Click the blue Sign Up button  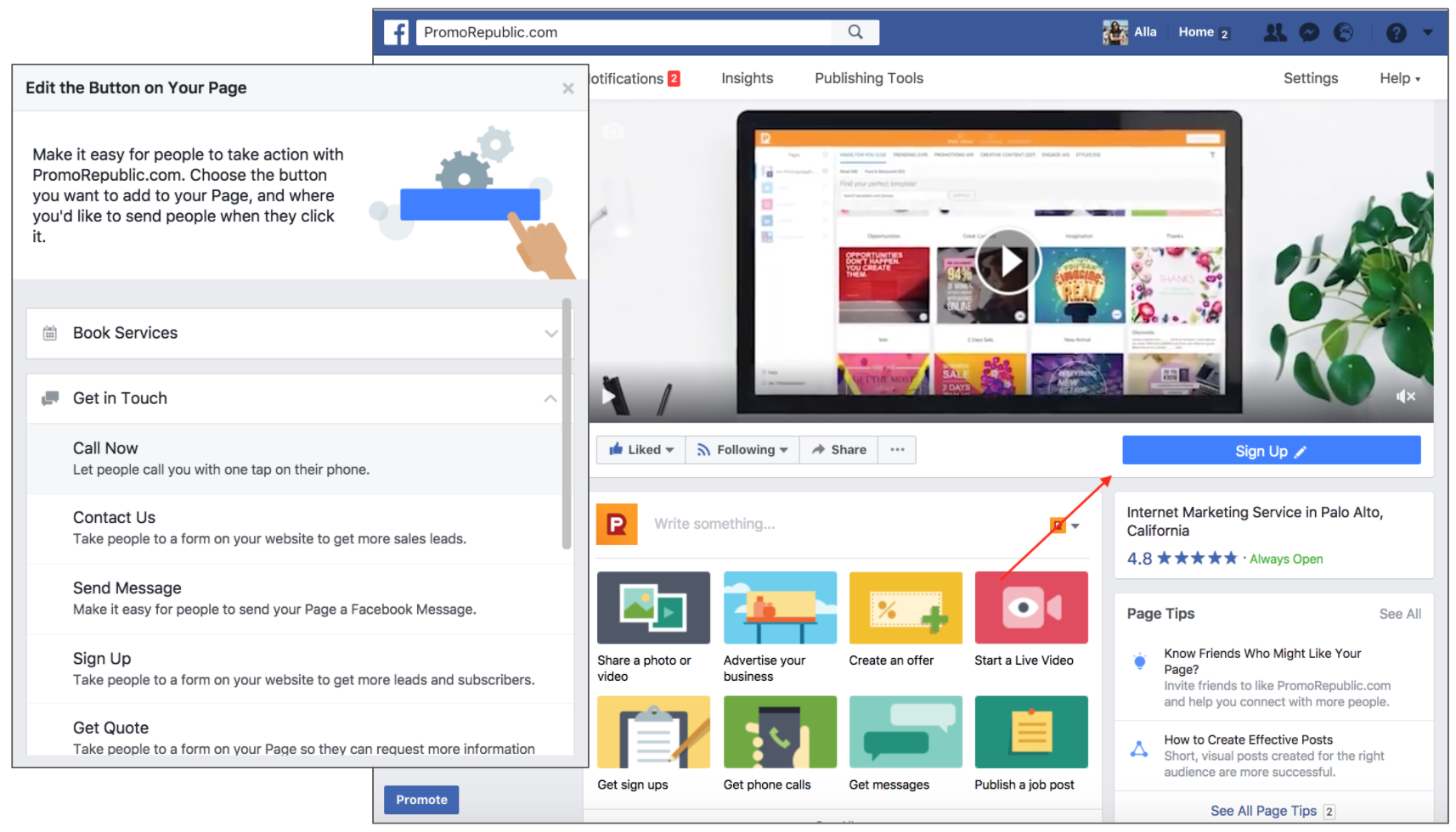click(1271, 451)
